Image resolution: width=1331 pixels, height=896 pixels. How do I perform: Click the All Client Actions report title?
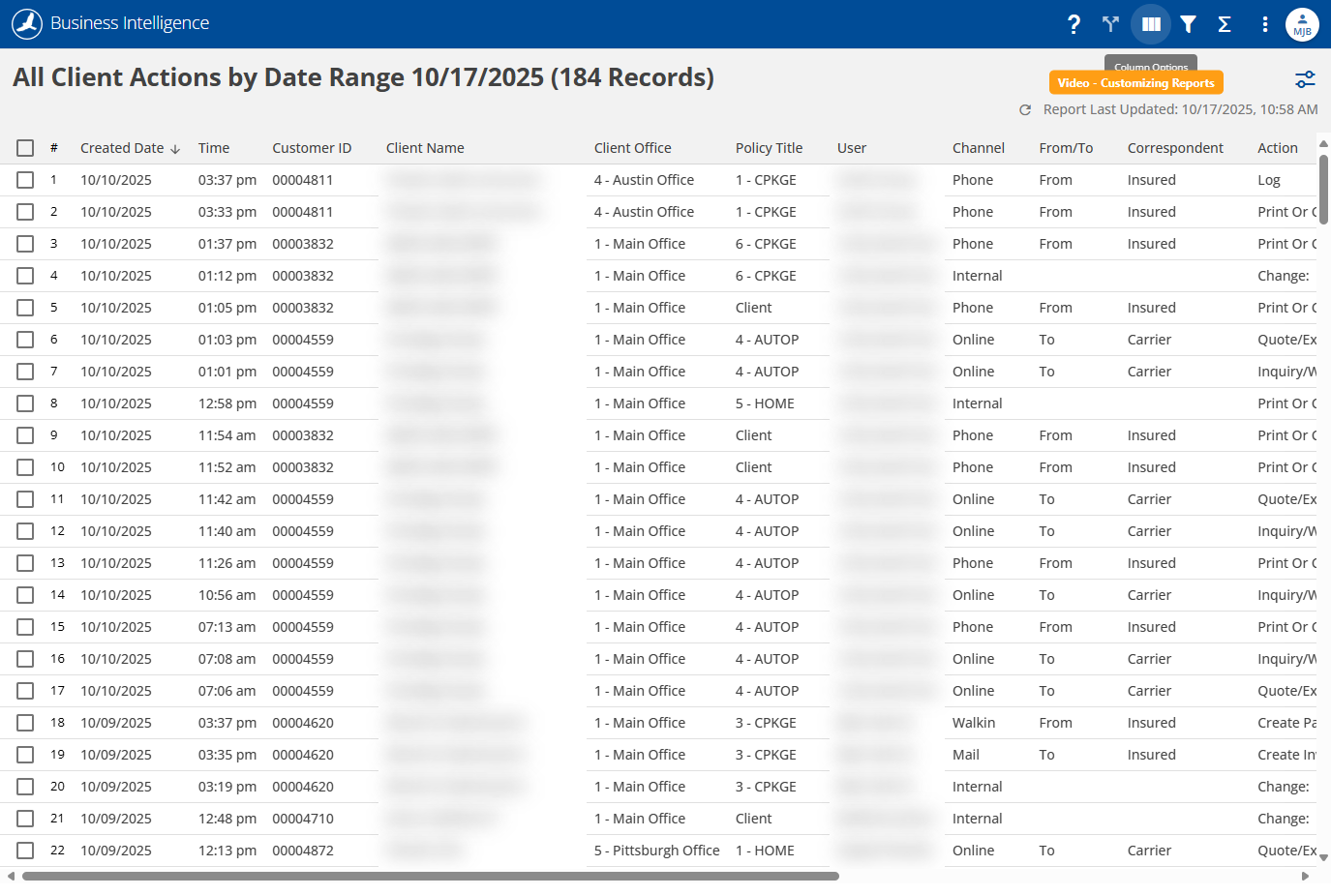(x=364, y=77)
